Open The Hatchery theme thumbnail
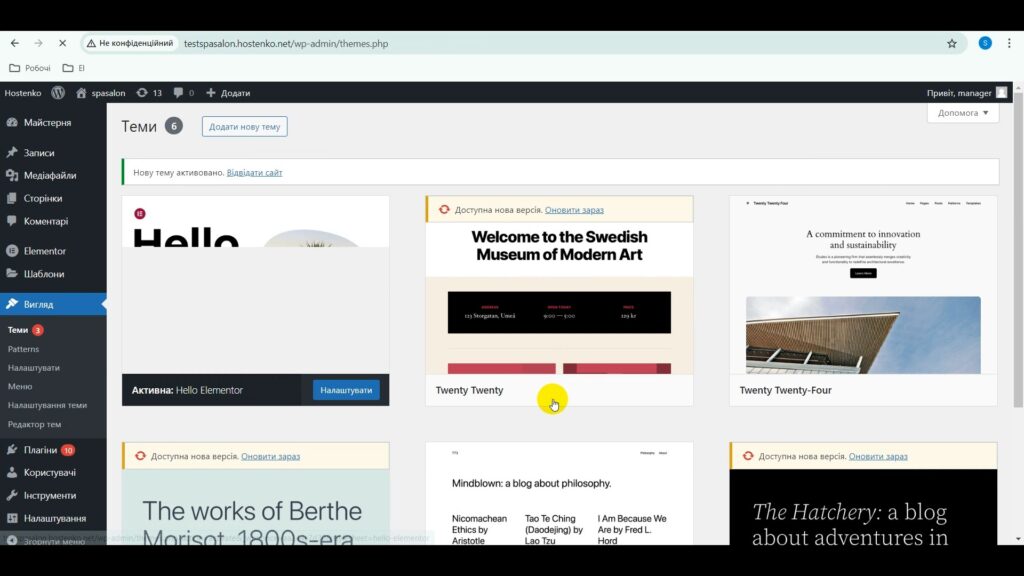1024x576 pixels. (x=863, y=507)
